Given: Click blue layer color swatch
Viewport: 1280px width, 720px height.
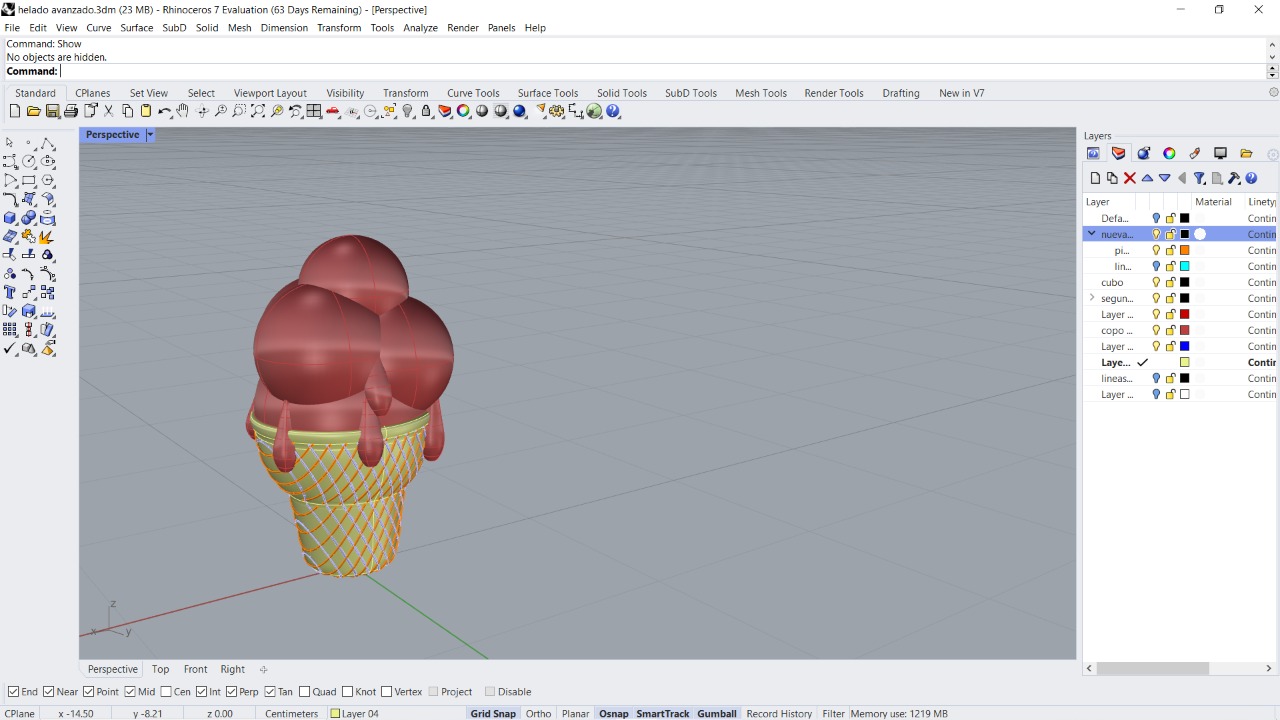Looking at the screenshot, I should click(1185, 346).
